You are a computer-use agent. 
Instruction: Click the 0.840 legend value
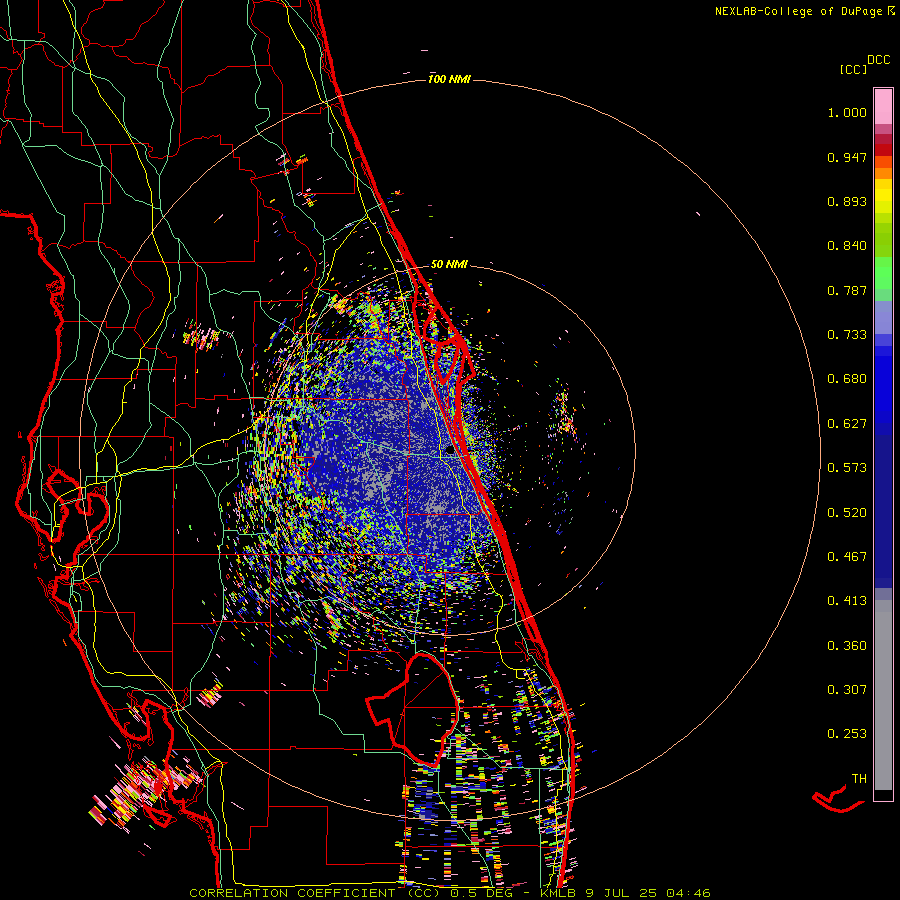[847, 246]
